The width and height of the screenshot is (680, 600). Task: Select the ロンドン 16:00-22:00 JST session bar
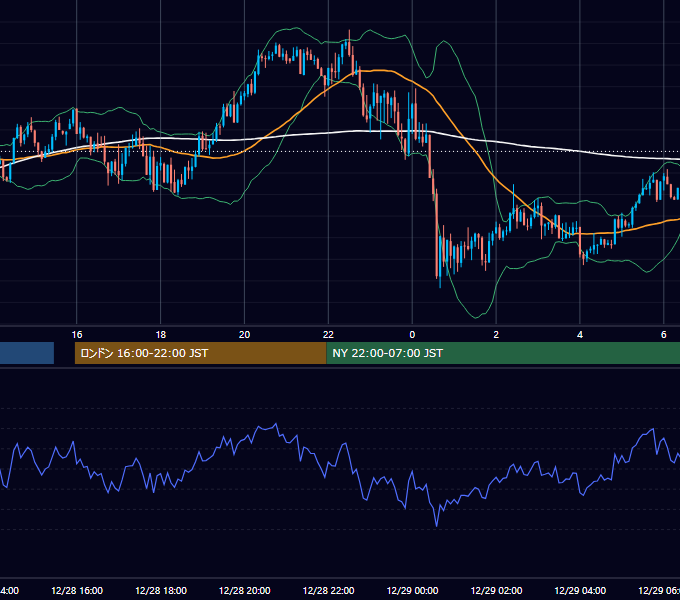point(200,353)
